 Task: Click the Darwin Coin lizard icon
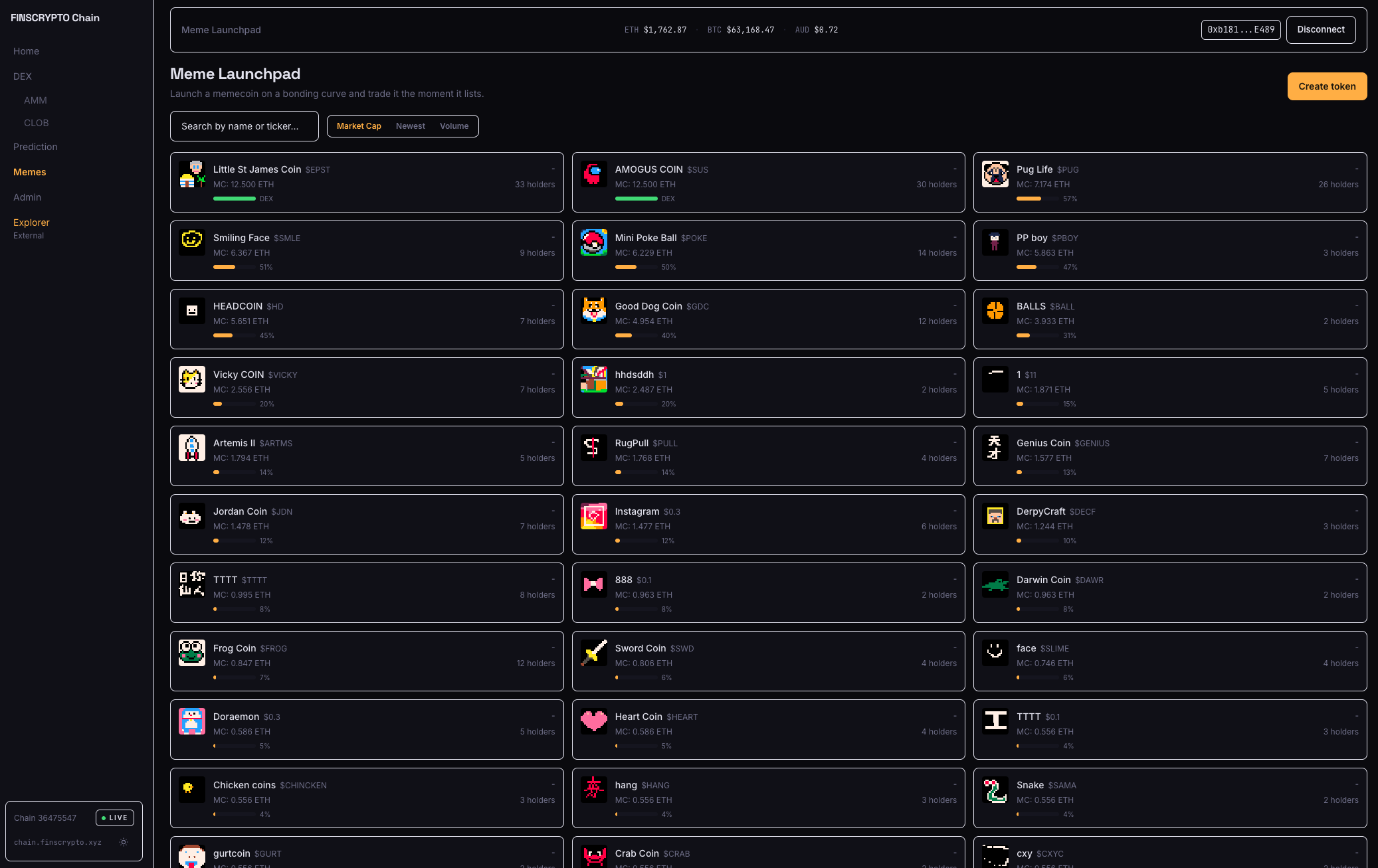tap(995, 584)
